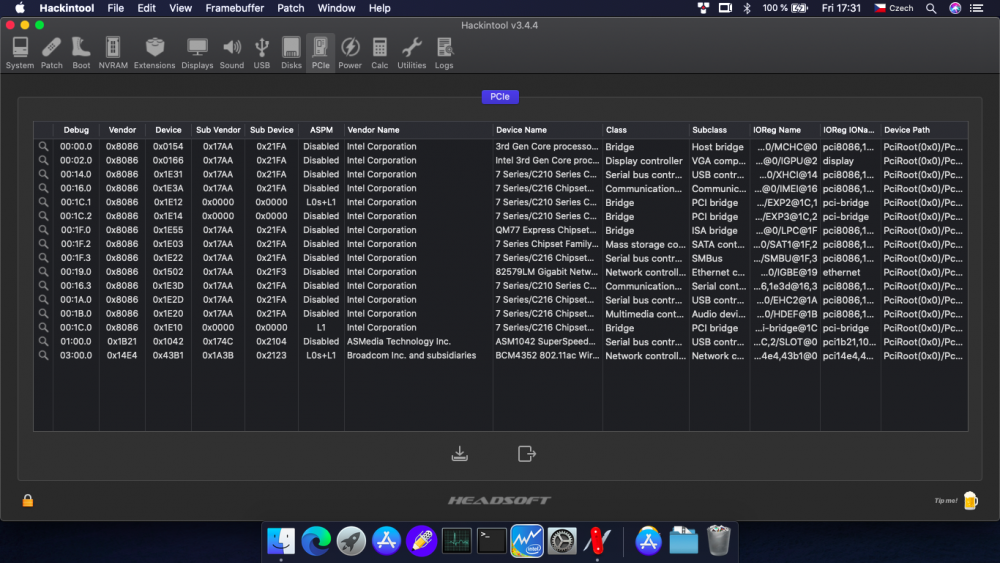
Task: Select the Host bridge subclass cell
Action: [717, 147]
